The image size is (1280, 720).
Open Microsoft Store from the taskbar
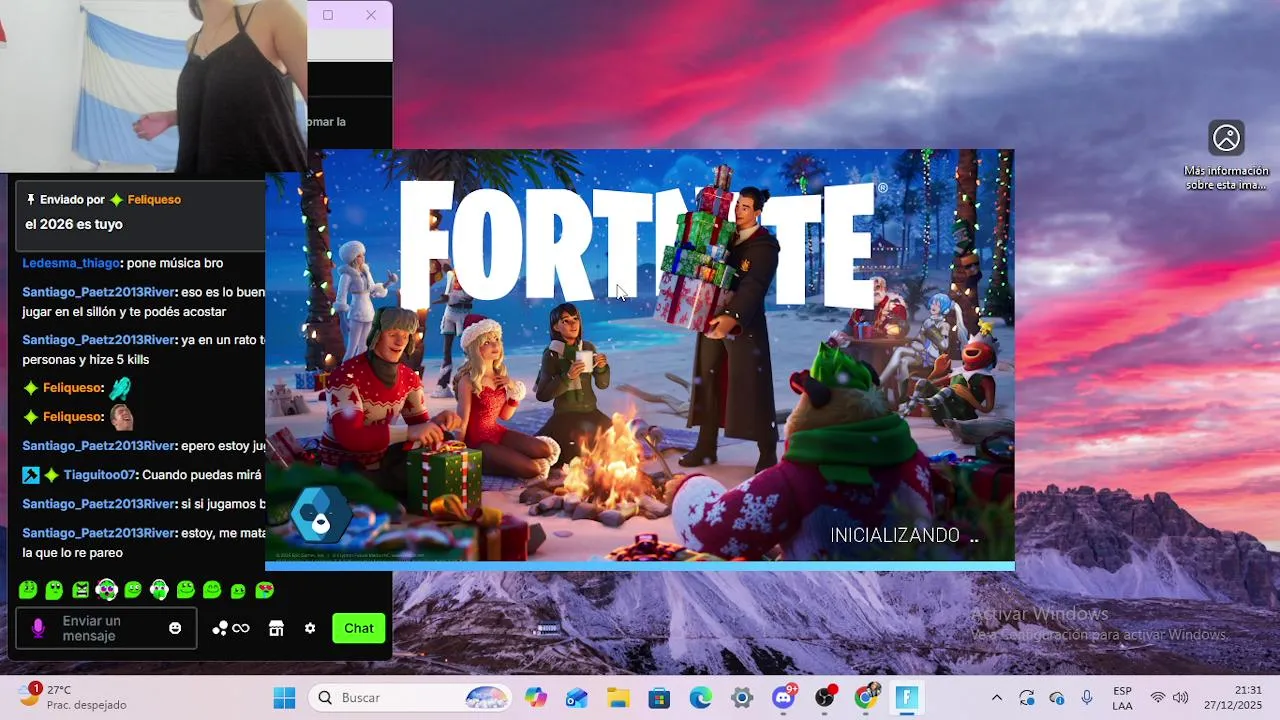[659, 697]
